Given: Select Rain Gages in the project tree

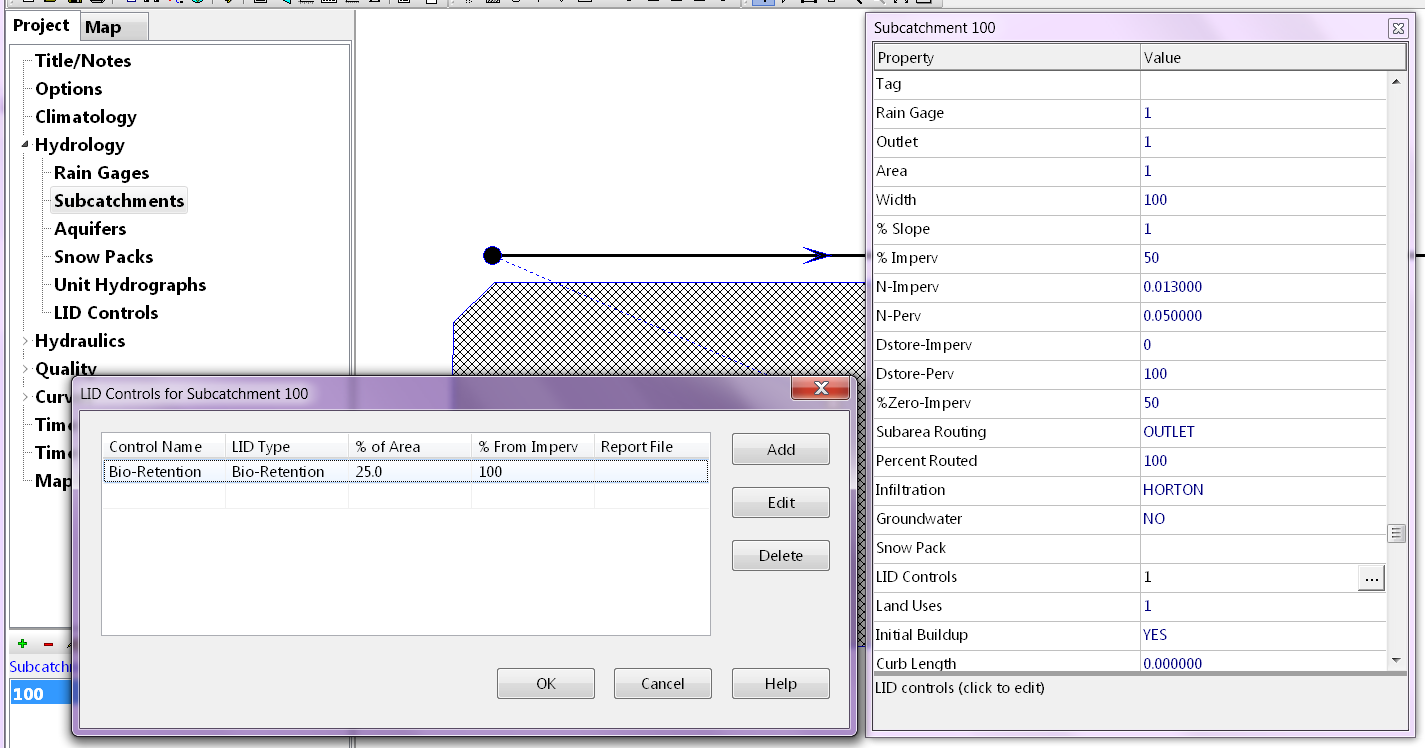Looking at the screenshot, I should coord(101,172).
